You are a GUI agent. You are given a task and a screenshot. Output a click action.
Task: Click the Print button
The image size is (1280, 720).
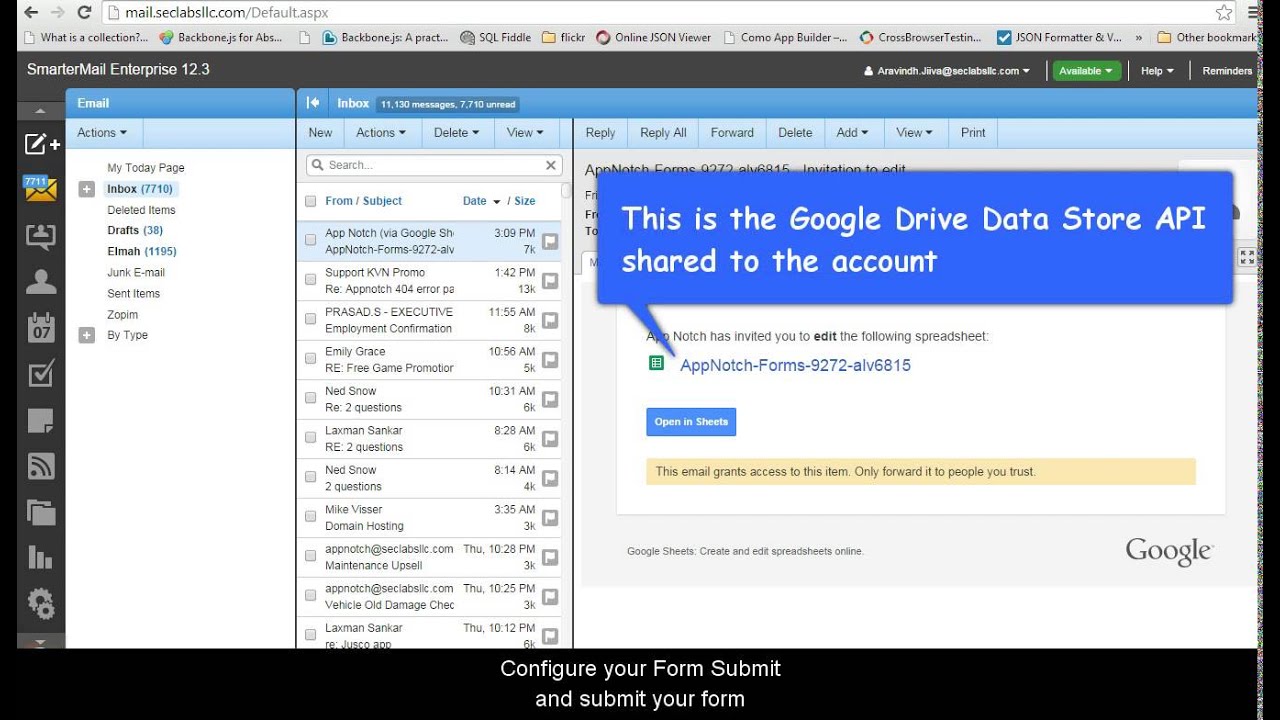click(973, 133)
